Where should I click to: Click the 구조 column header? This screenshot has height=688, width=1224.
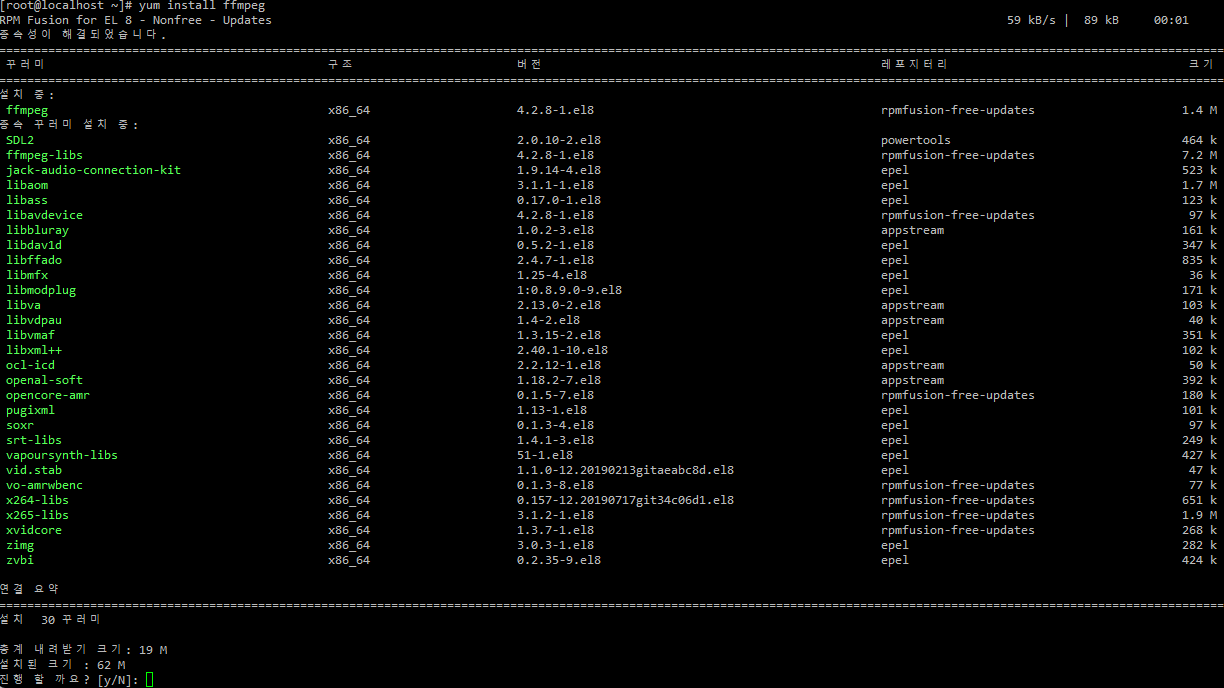click(x=340, y=65)
